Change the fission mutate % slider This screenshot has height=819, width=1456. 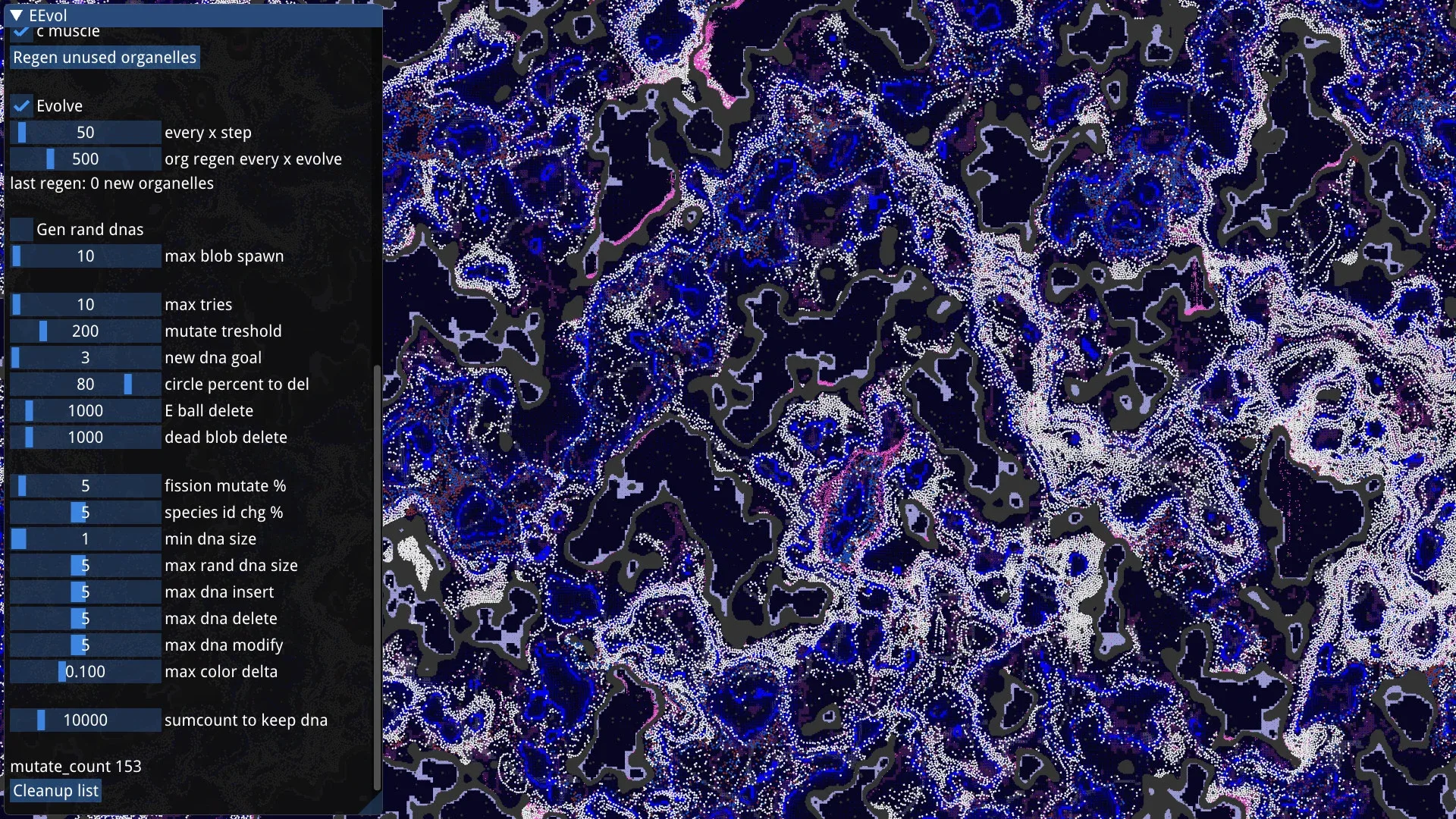point(85,486)
